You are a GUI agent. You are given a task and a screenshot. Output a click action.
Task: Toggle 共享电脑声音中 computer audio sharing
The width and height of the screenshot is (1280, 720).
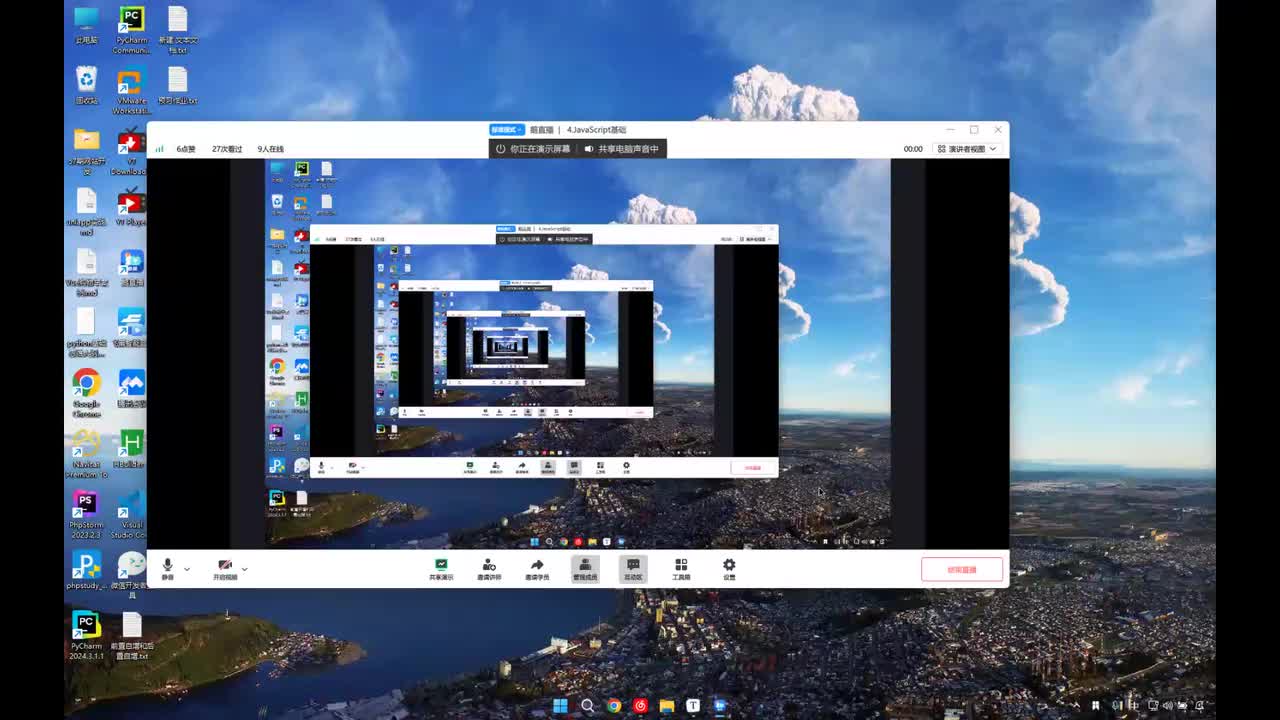coord(621,149)
